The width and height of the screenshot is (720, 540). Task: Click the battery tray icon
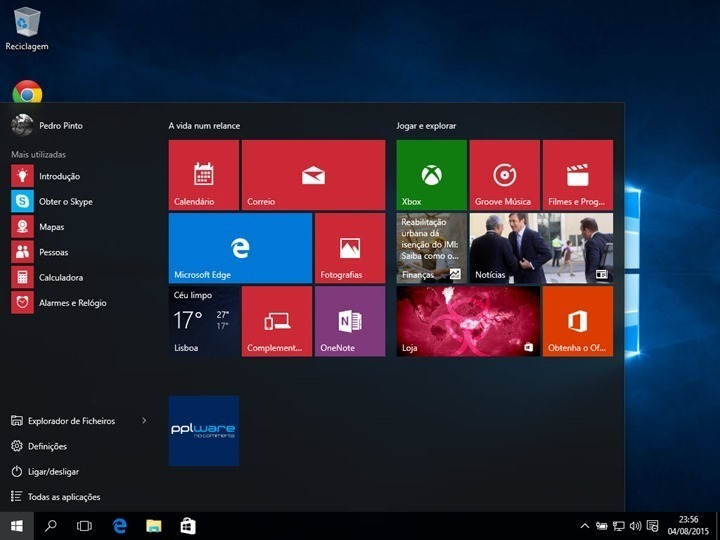(602, 526)
